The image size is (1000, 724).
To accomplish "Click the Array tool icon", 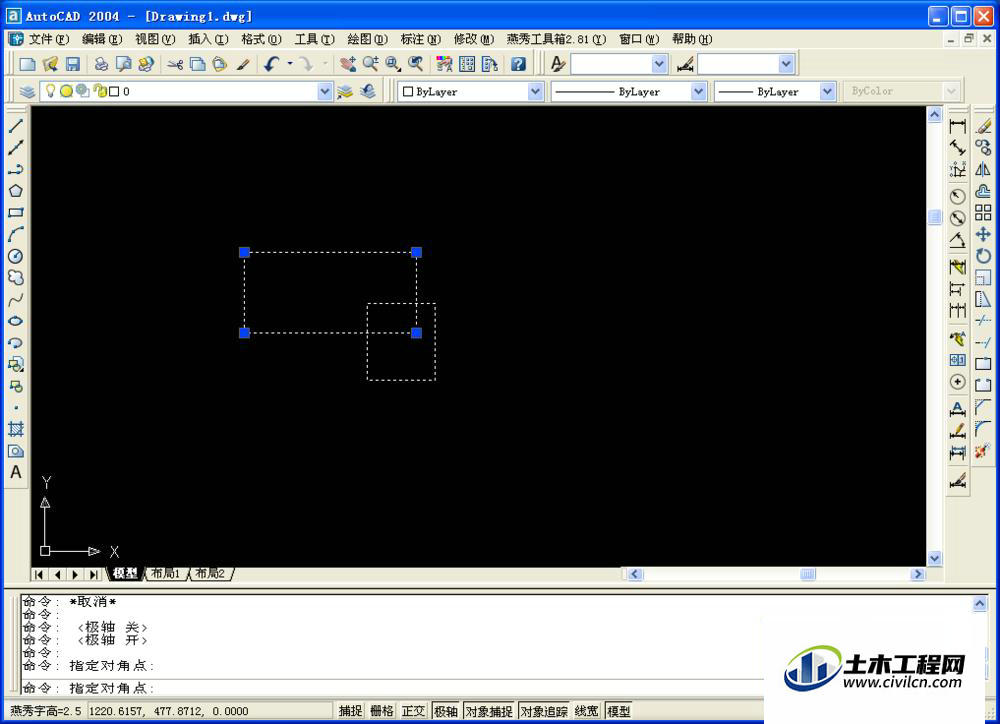I will point(983,212).
